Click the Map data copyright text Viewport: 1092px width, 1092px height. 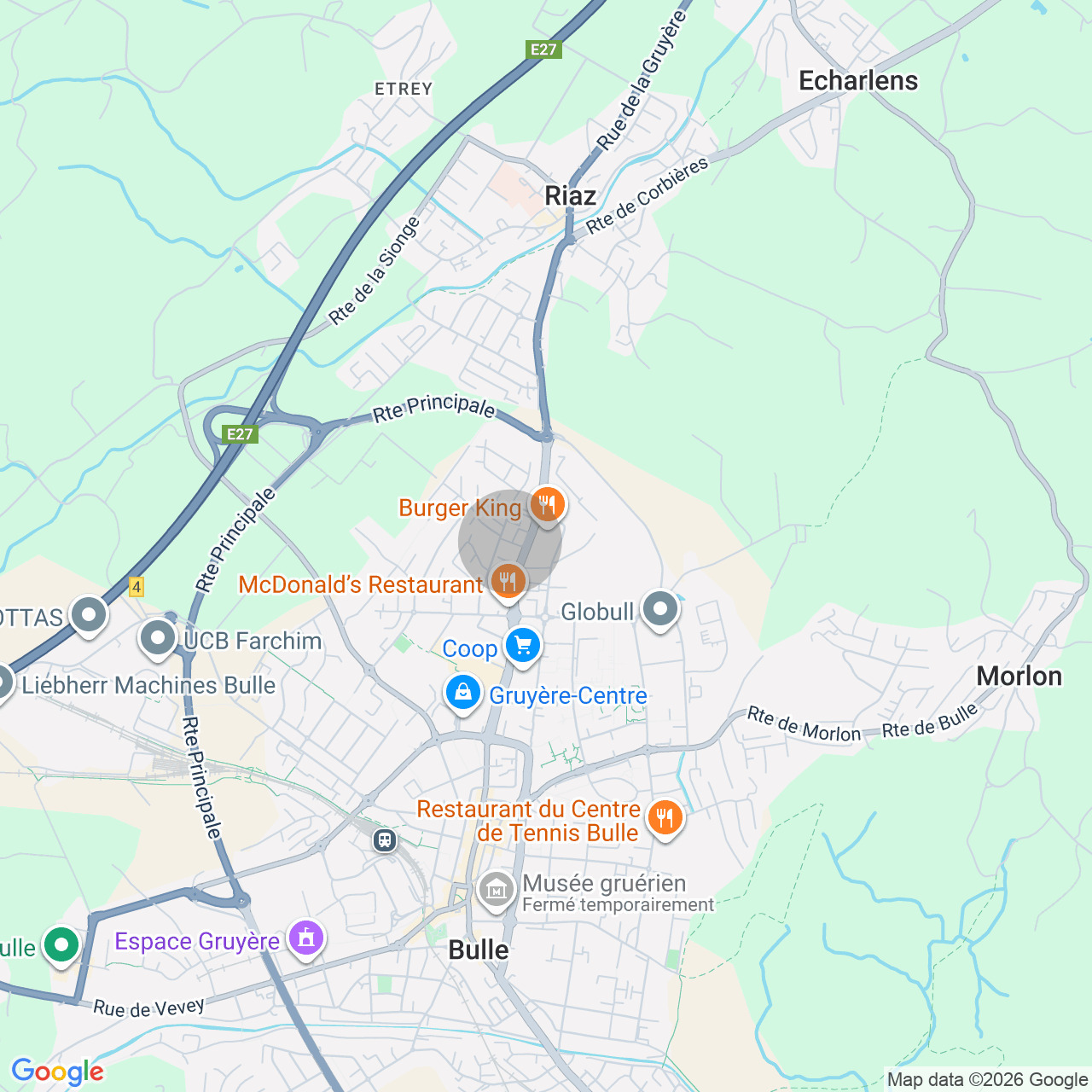click(x=987, y=1080)
